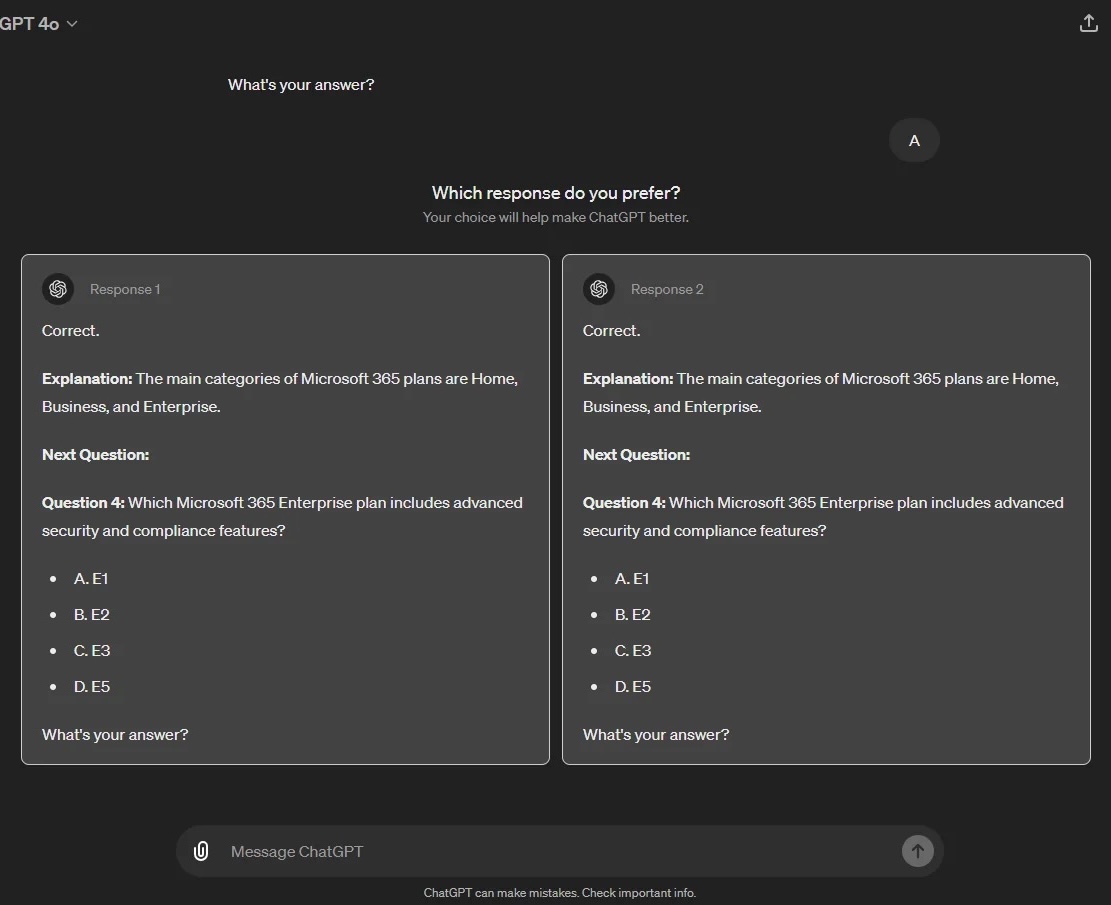The image size is (1111, 905).
Task: Click option B. E2 in Response 2
Action: tap(633, 615)
